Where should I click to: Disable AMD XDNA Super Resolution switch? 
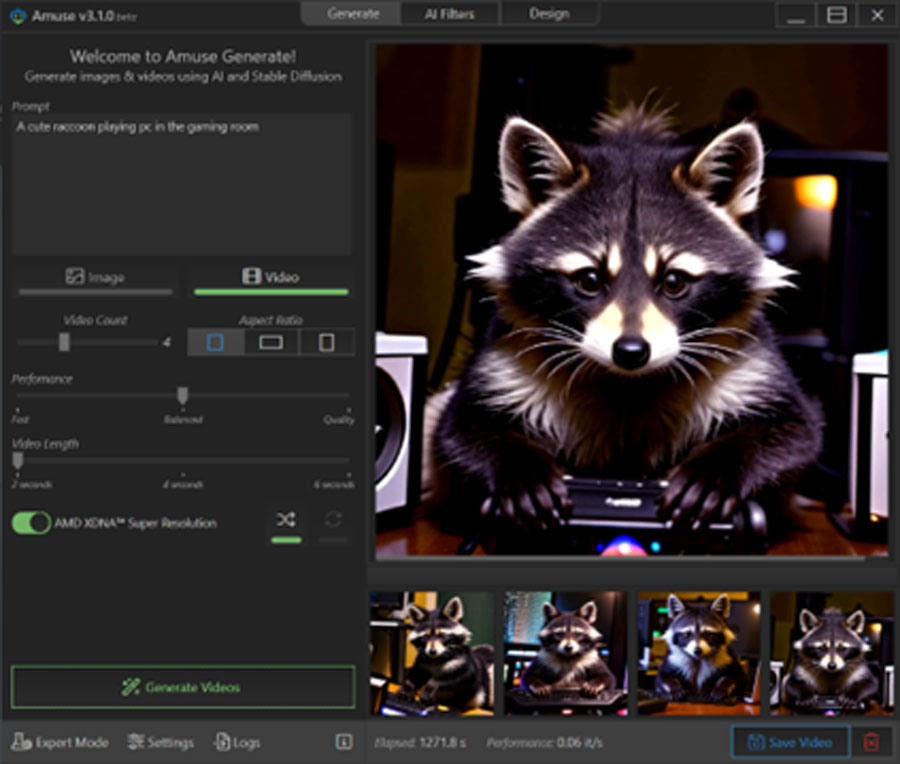coord(31,522)
